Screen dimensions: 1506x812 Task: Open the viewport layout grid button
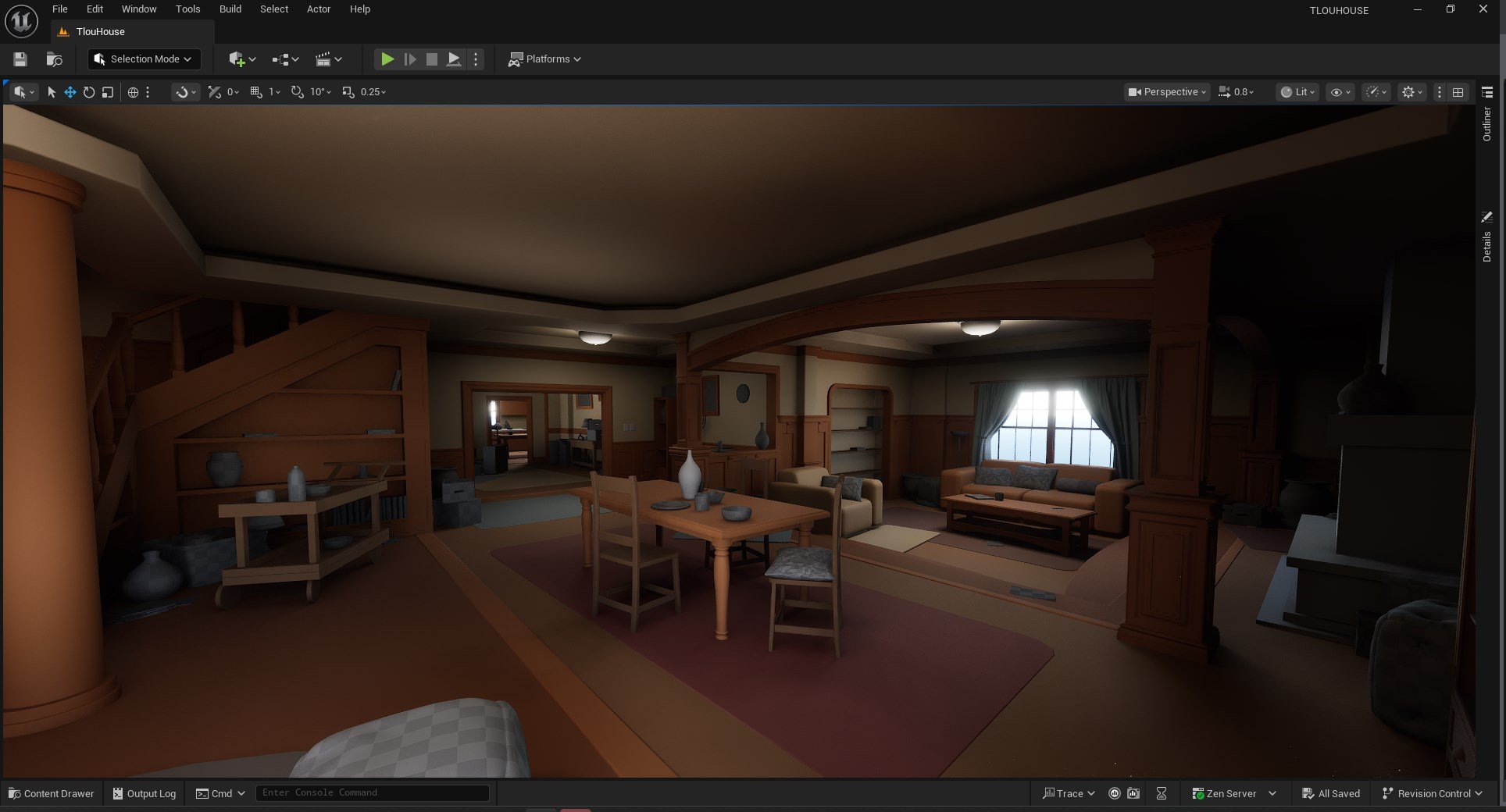click(1458, 92)
